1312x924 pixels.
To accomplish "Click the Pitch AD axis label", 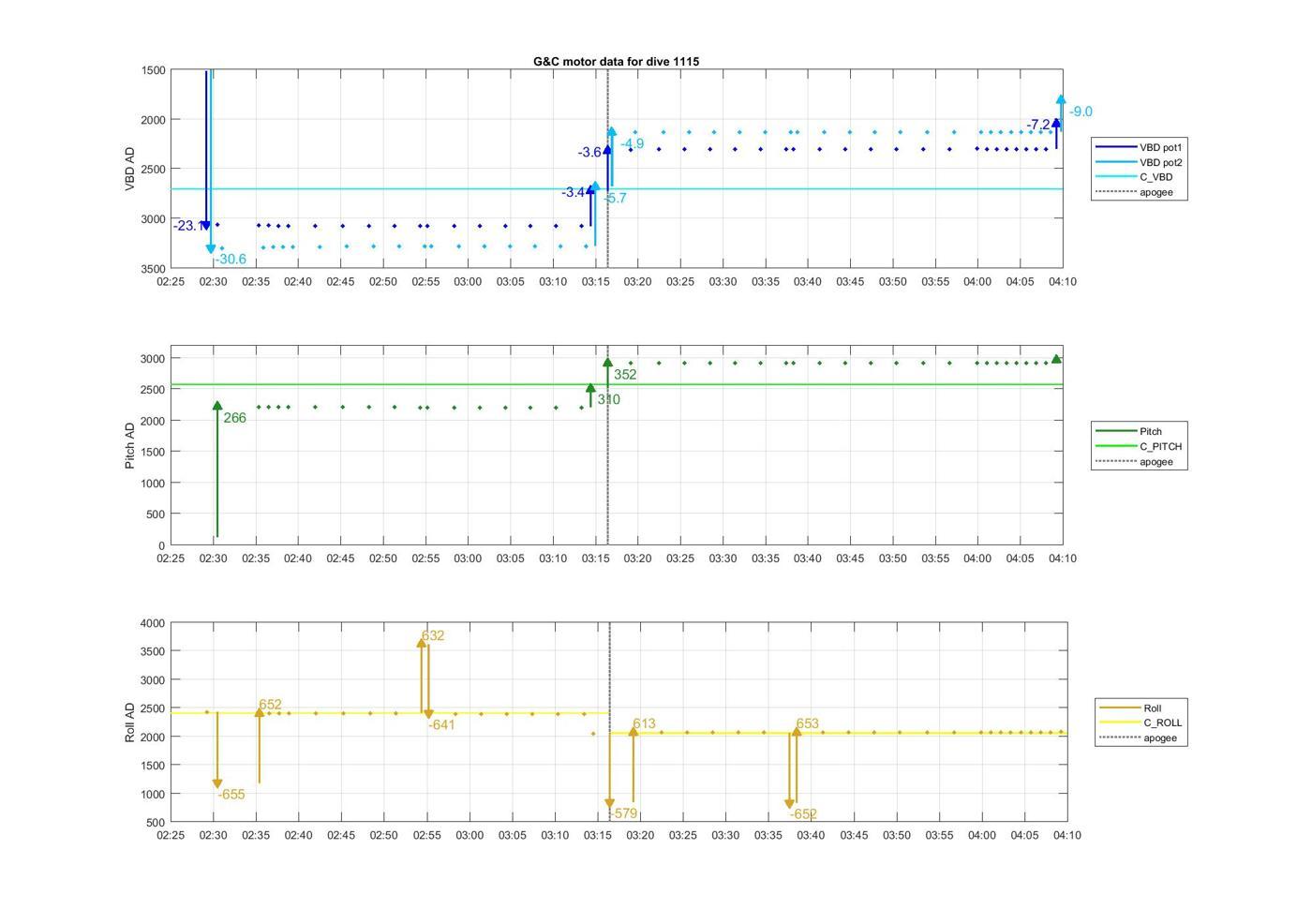I will pyautogui.click(x=129, y=445).
